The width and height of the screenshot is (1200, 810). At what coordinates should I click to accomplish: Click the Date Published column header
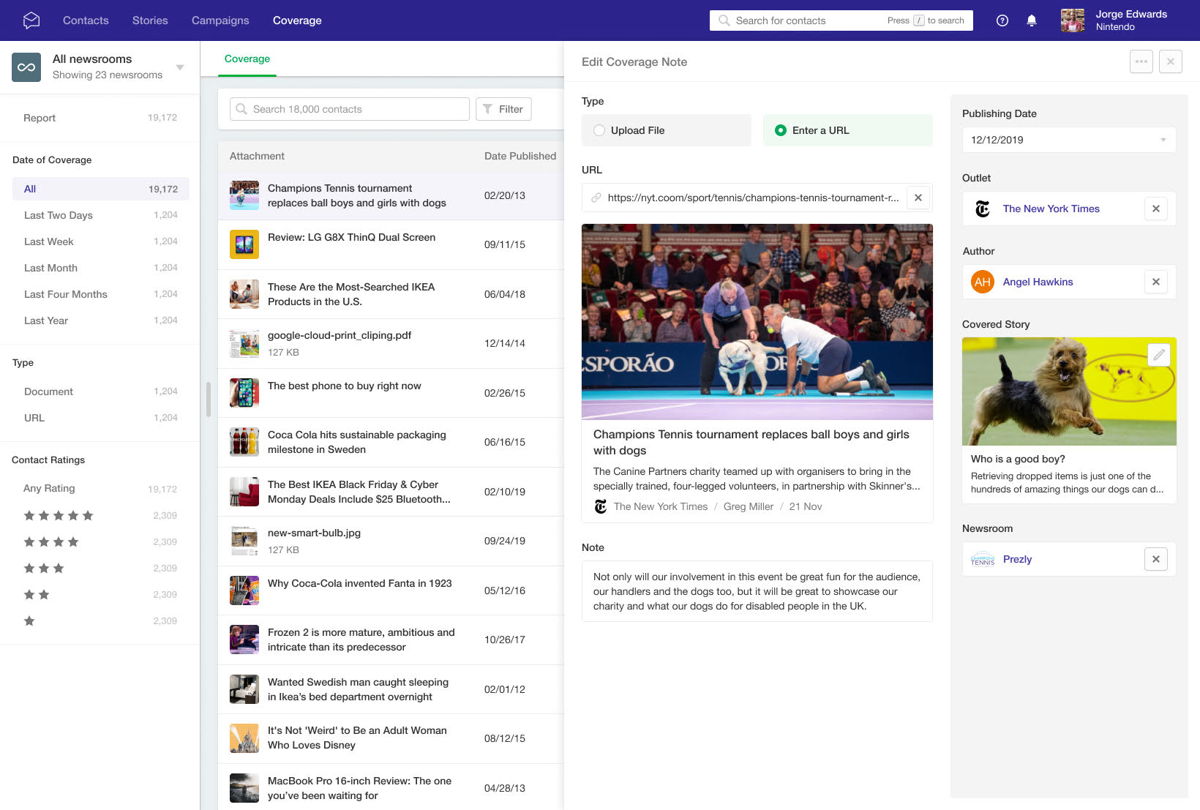click(520, 156)
